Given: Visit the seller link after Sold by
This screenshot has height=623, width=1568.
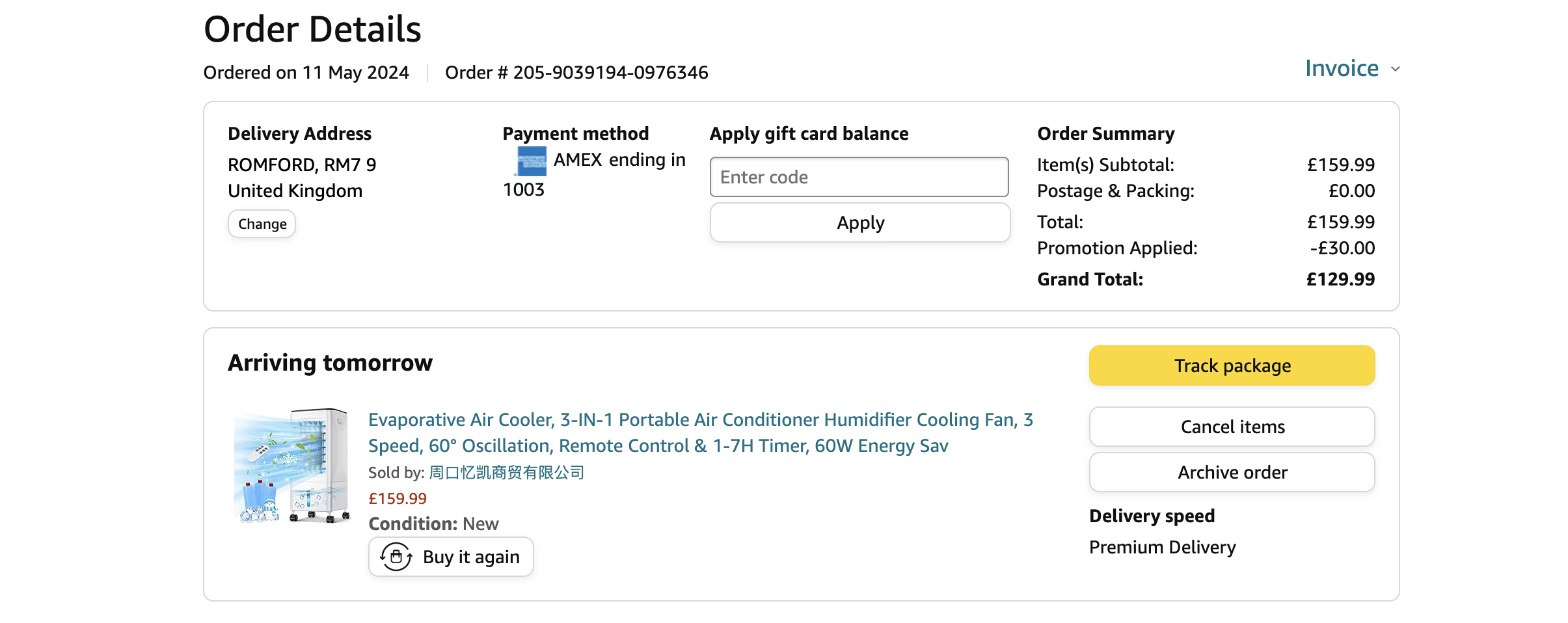Looking at the screenshot, I should [506, 472].
